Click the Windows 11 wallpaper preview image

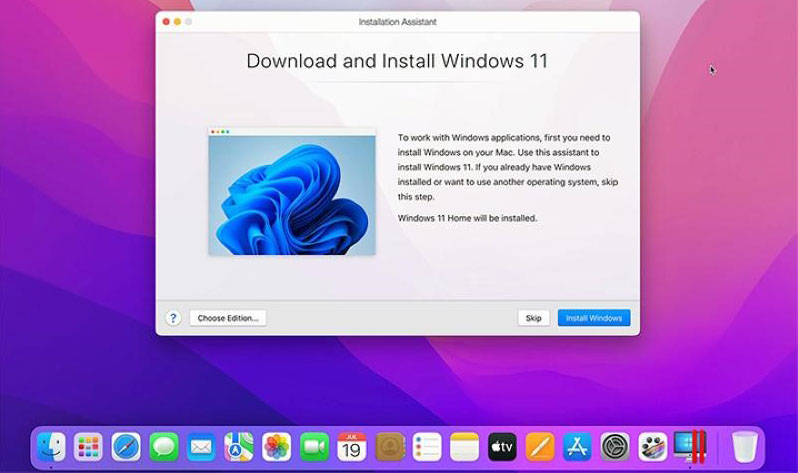coord(292,191)
